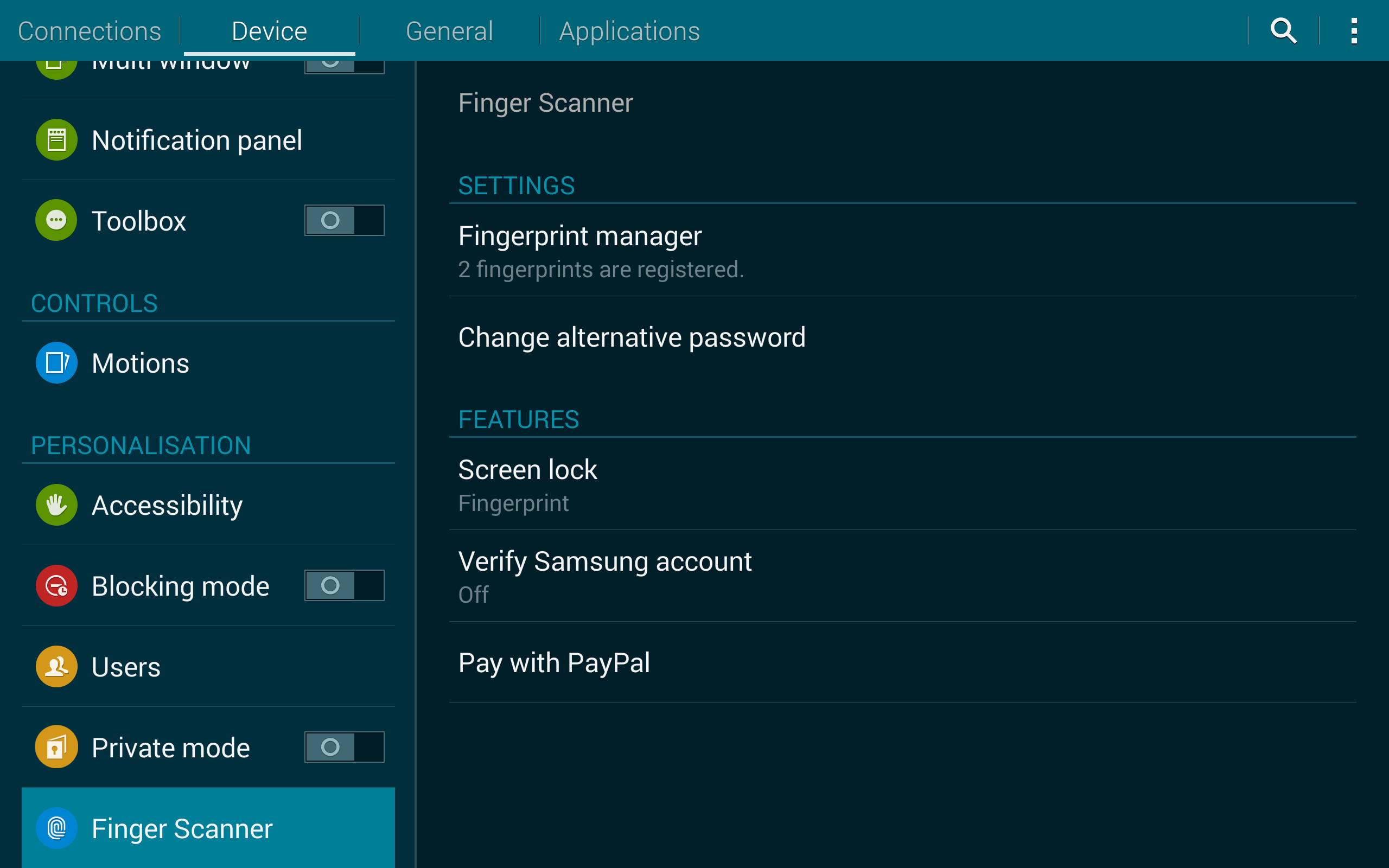Viewport: 1389px width, 868px height.
Task: Toggle the Private mode switch
Action: [345, 747]
